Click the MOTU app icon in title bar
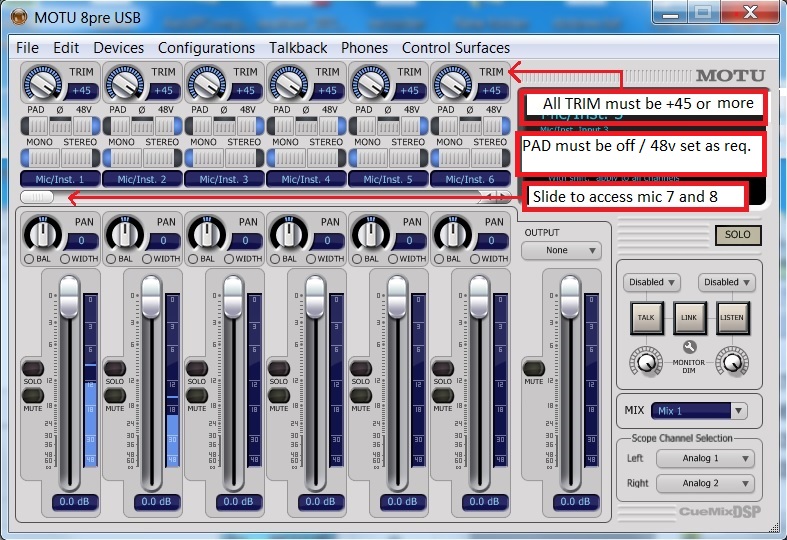Viewport: 787px width, 540px height. (x=19, y=17)
